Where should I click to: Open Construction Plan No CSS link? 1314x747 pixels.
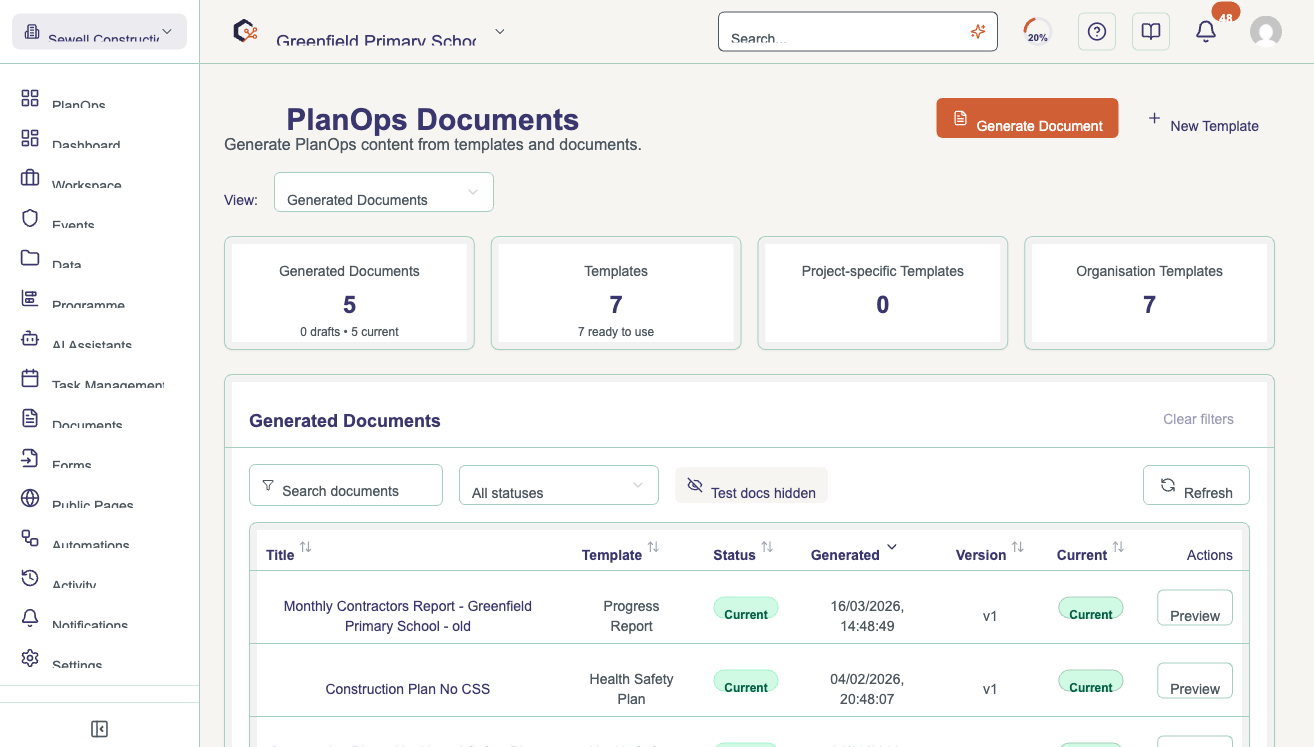408,689
